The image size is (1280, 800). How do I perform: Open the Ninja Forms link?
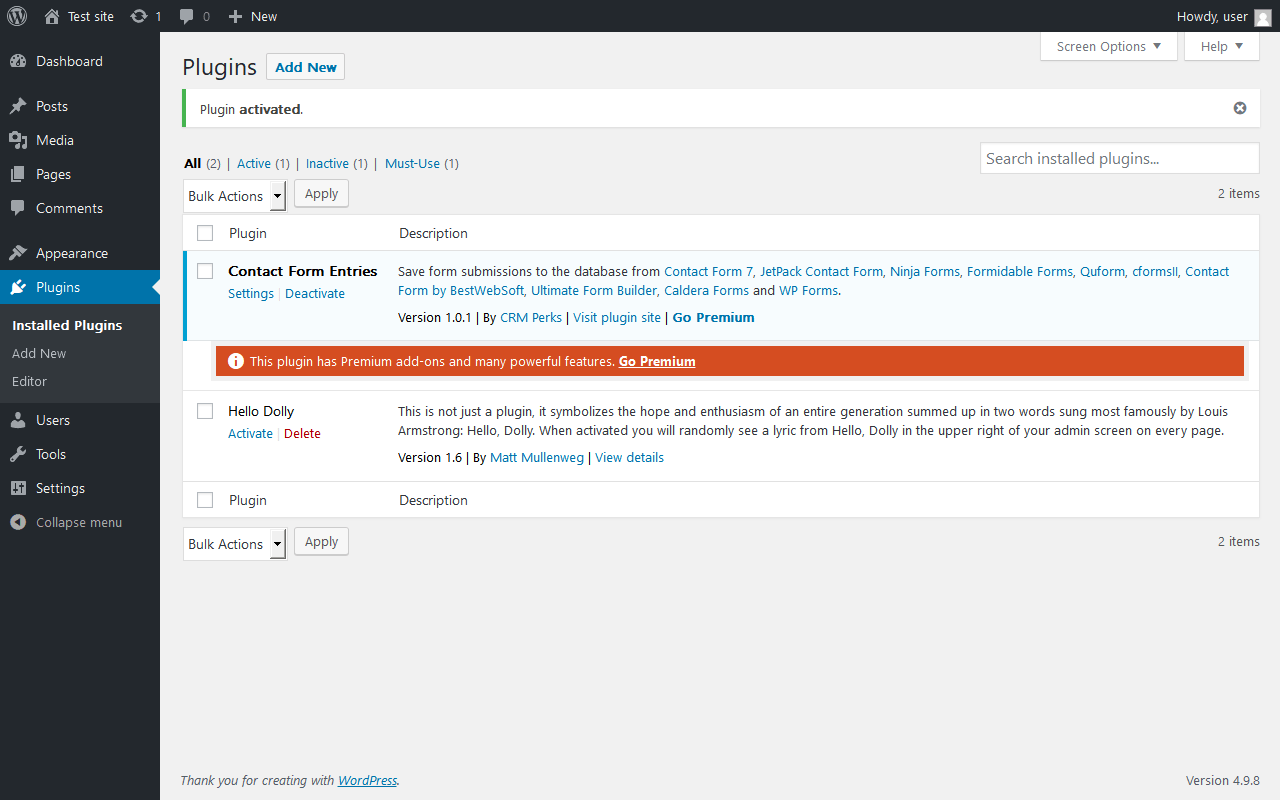925,271
